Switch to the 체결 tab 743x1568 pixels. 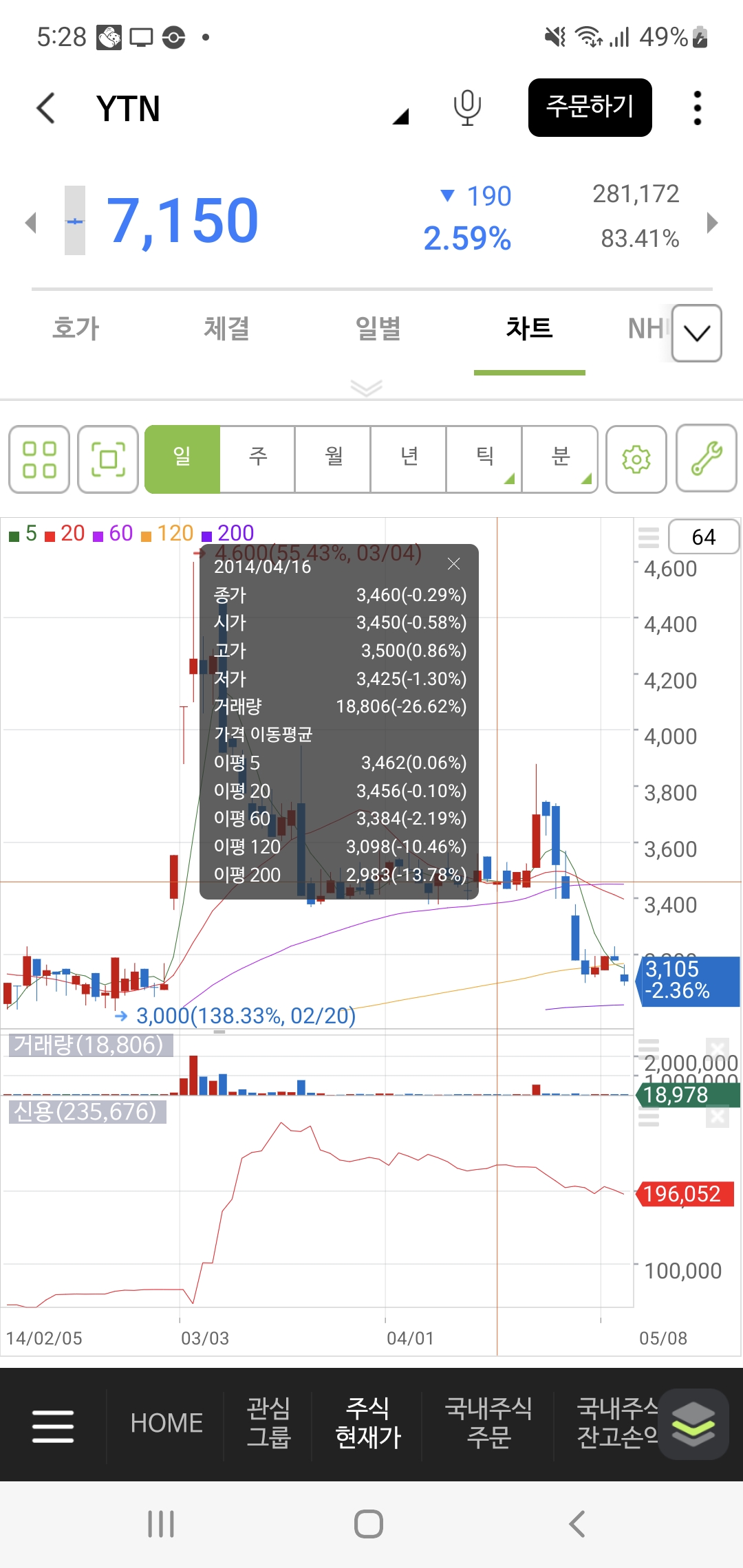(226, 328)
